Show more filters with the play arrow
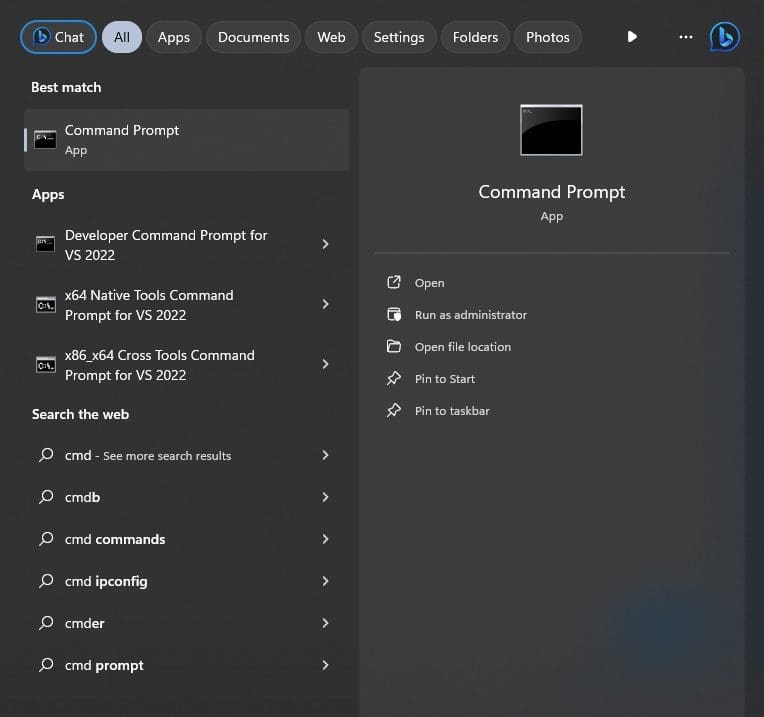This screenshot has width=764, height=717. [632, 37]
